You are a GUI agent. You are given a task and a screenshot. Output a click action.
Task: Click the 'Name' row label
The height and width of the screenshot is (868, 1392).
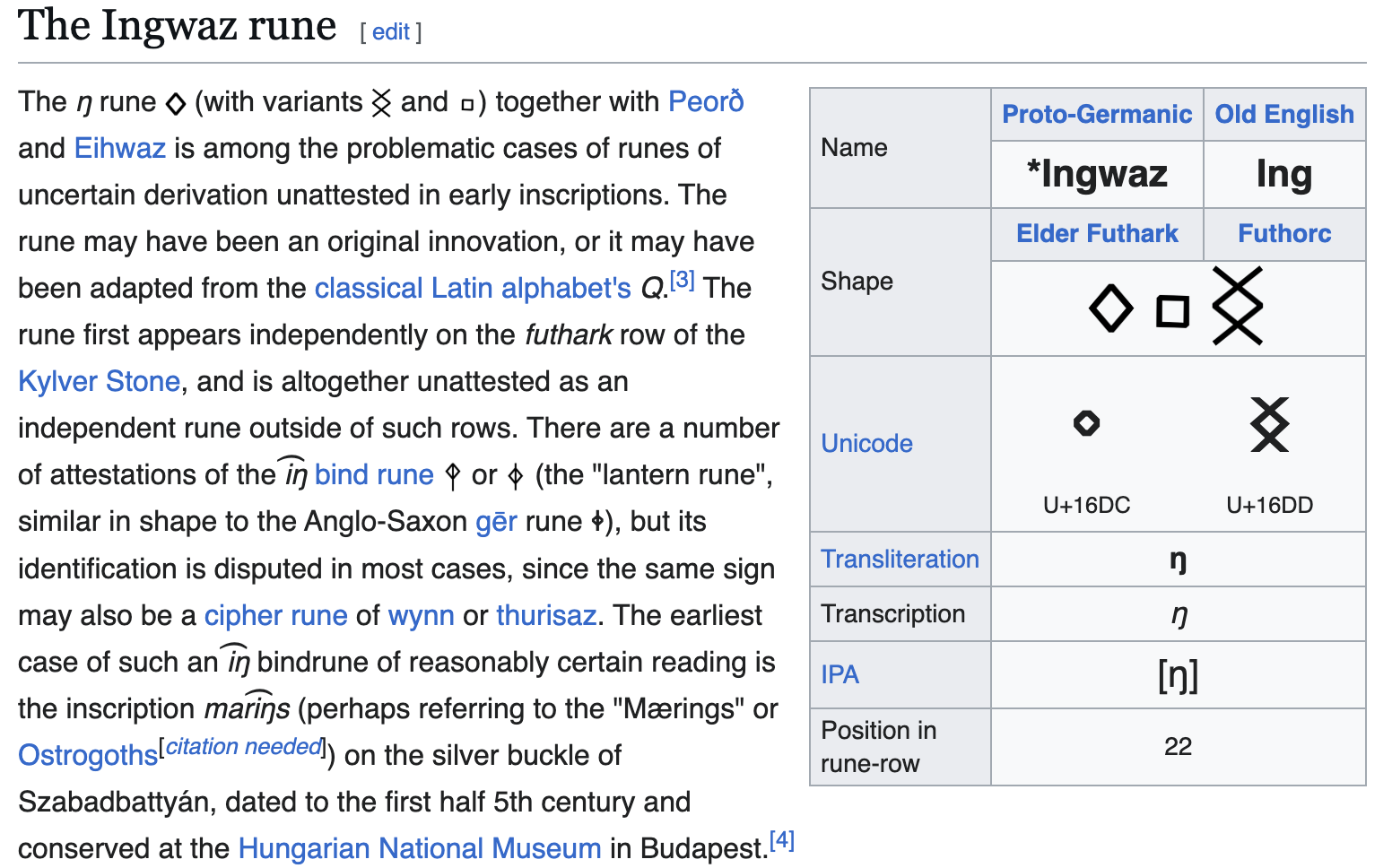(x=854, y=147)
